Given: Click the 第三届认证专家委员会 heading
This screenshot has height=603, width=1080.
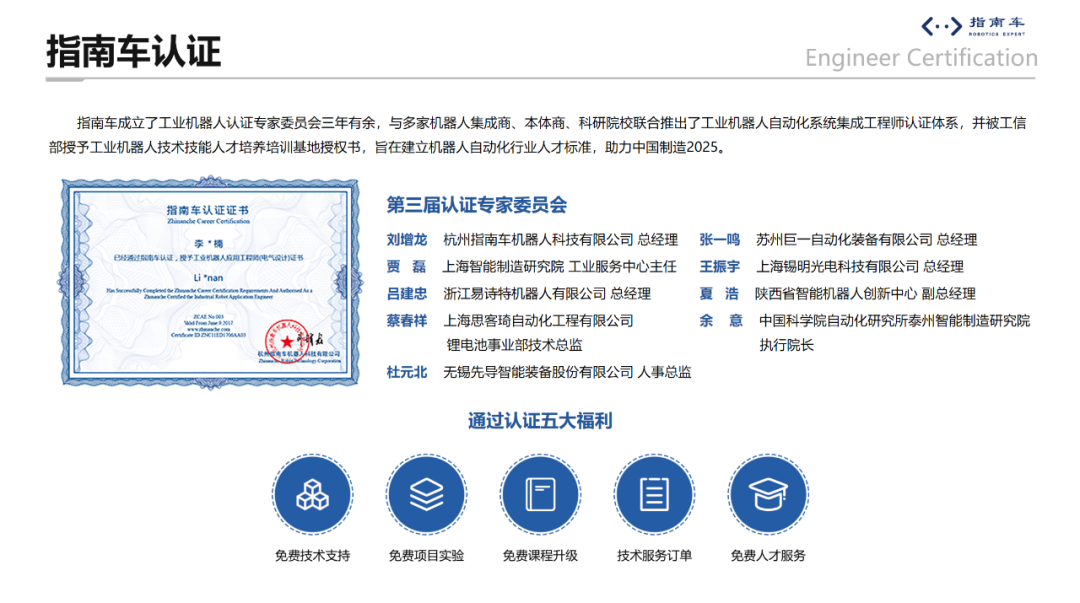Looking at the screenshot, I should (477, 205).
